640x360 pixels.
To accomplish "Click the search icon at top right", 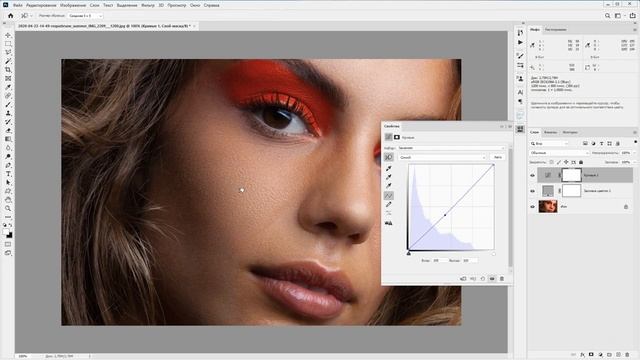I will click(607, 16).
